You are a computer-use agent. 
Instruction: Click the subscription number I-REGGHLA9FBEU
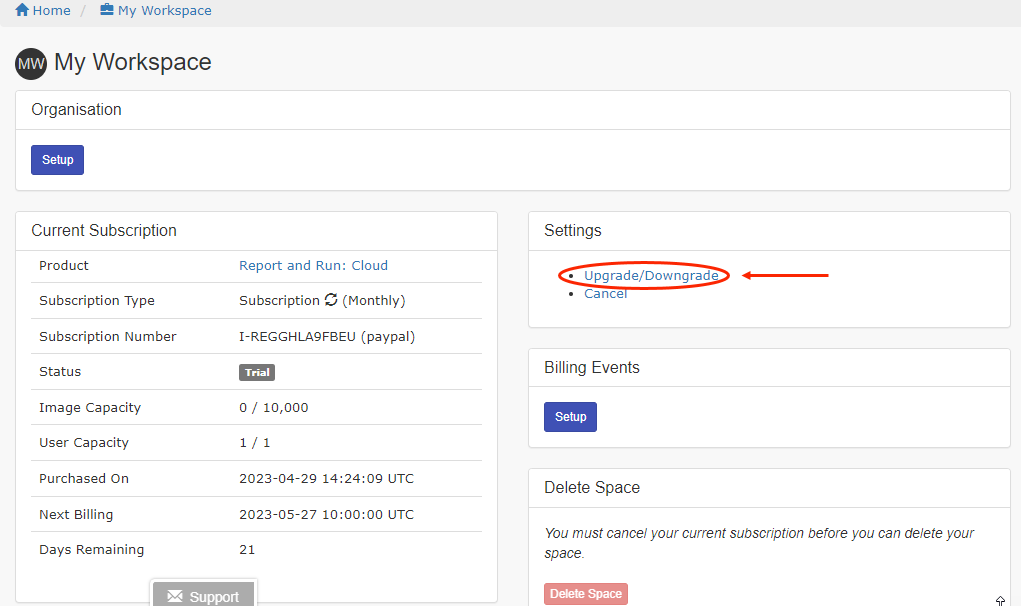click(296, 336)
